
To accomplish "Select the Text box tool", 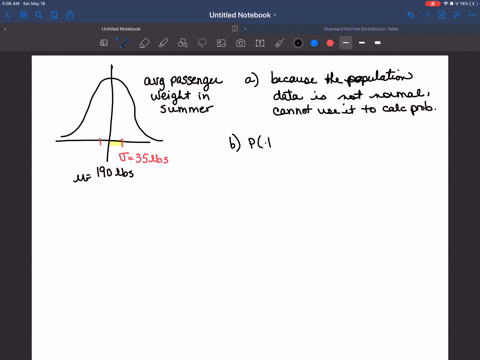I will pyautogui.click(x=260, y=43).
